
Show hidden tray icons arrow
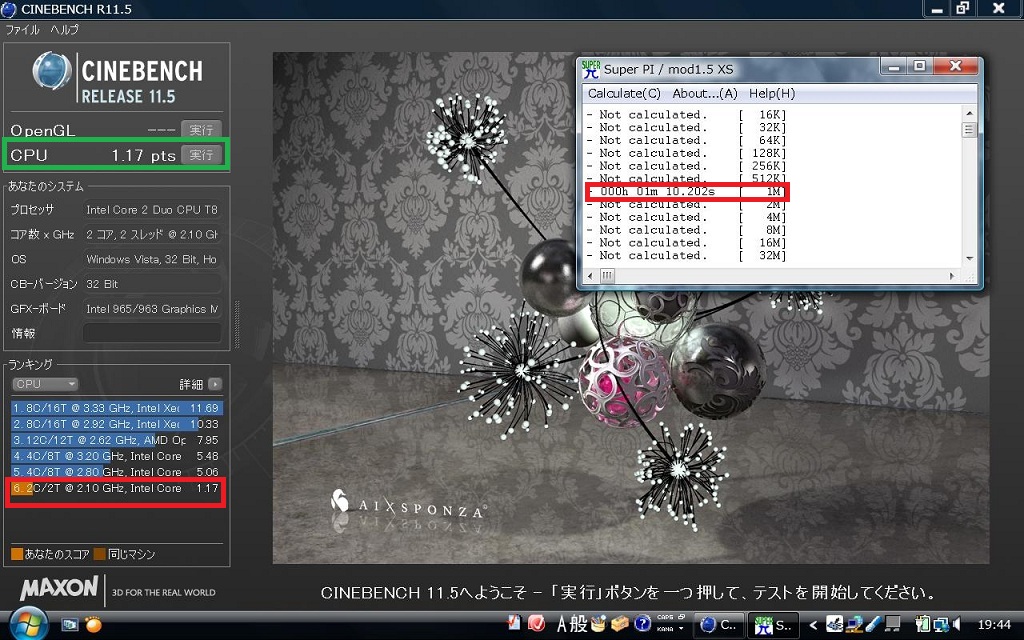tap(813, 625)
